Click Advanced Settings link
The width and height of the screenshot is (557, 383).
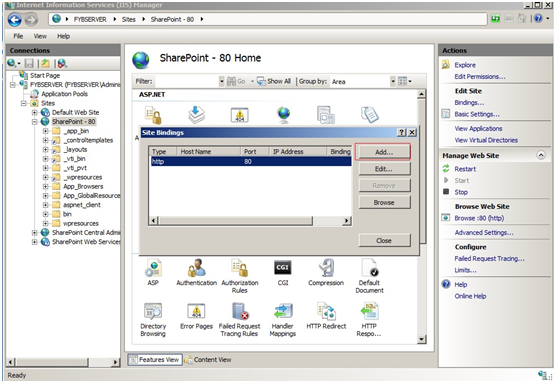point(484,233)
